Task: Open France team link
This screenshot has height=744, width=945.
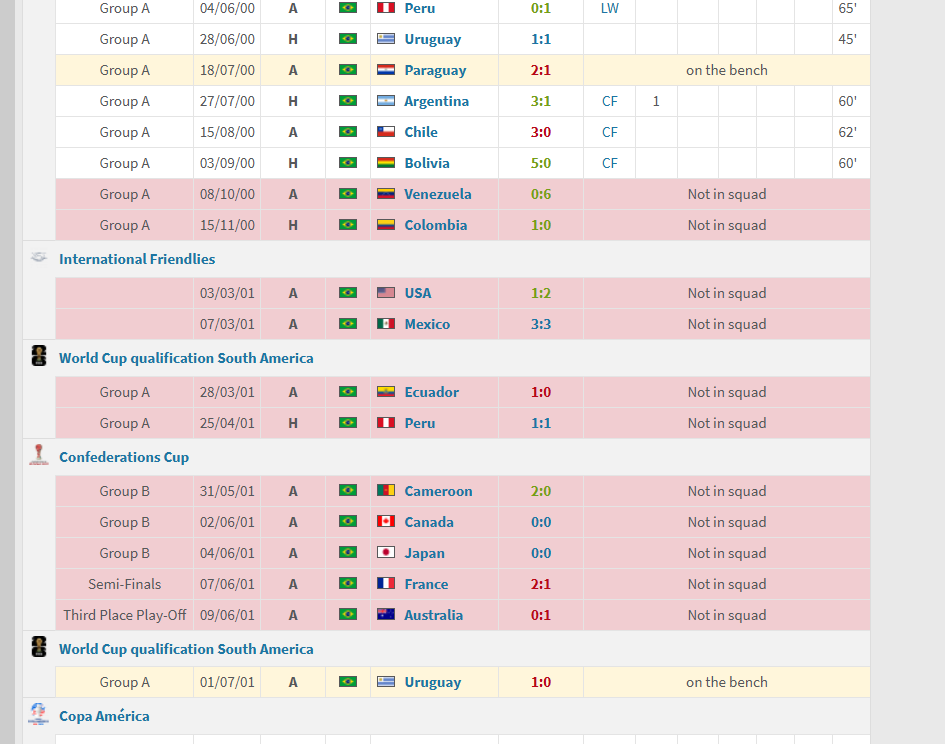Action: 426,584
